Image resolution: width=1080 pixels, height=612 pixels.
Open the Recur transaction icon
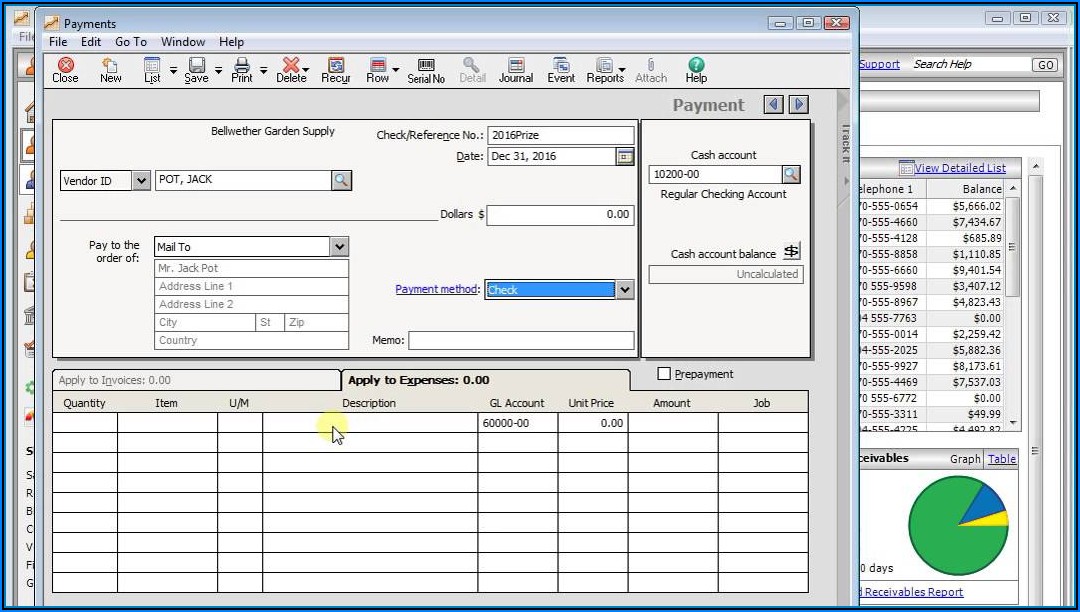(336, 70)
